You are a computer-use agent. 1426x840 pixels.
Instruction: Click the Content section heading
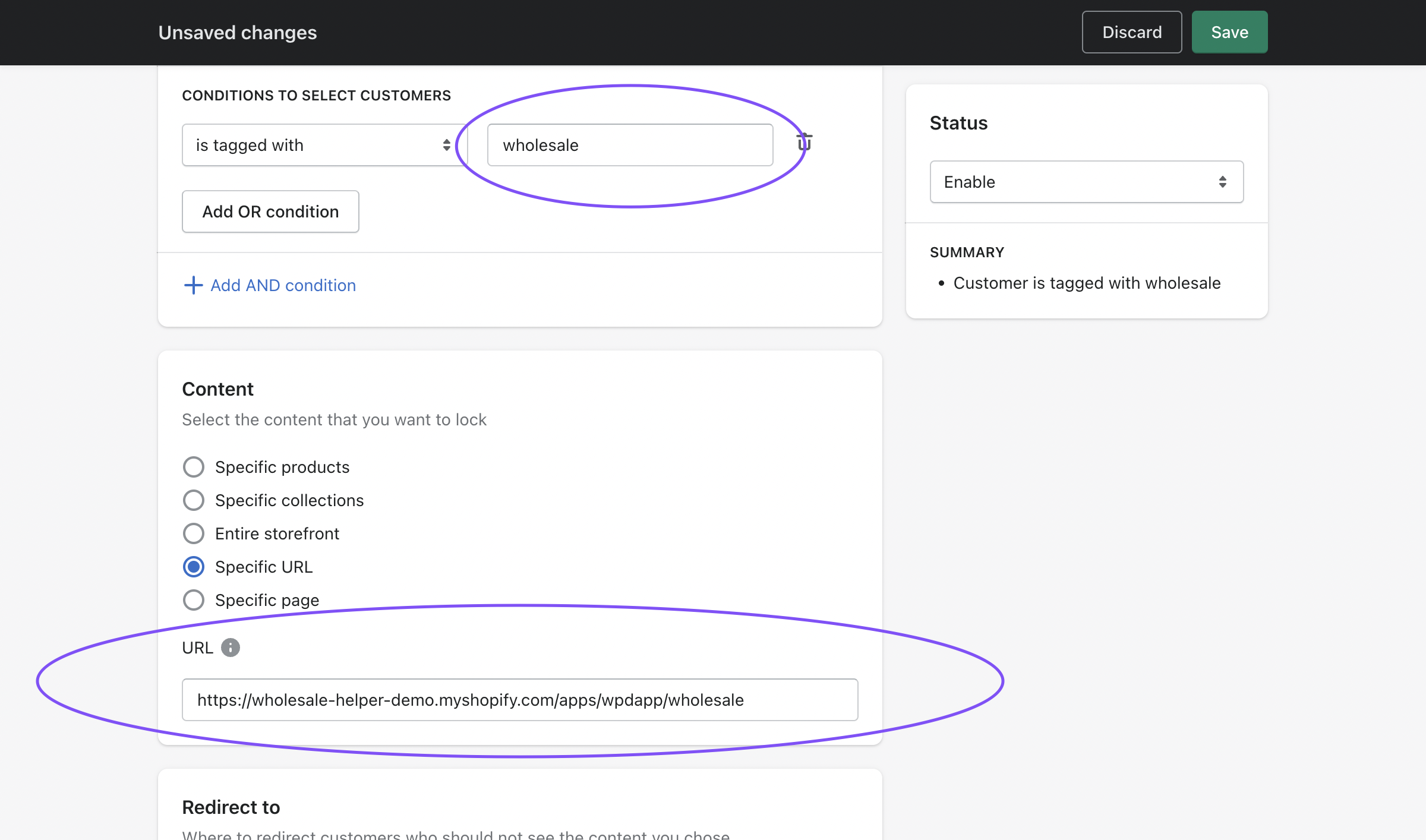(217, 389)
